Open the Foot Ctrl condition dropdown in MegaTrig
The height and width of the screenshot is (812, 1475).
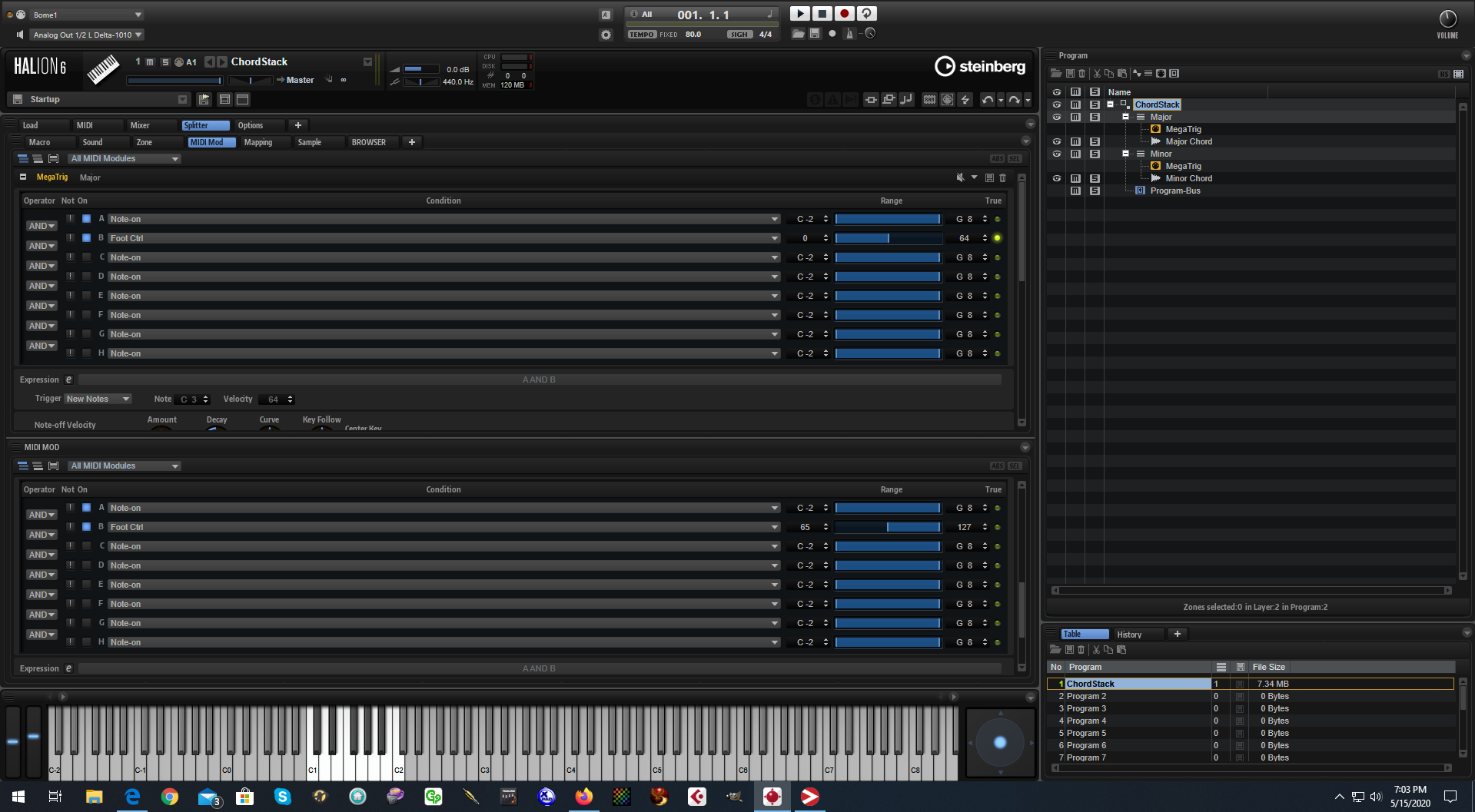(443, 238)
